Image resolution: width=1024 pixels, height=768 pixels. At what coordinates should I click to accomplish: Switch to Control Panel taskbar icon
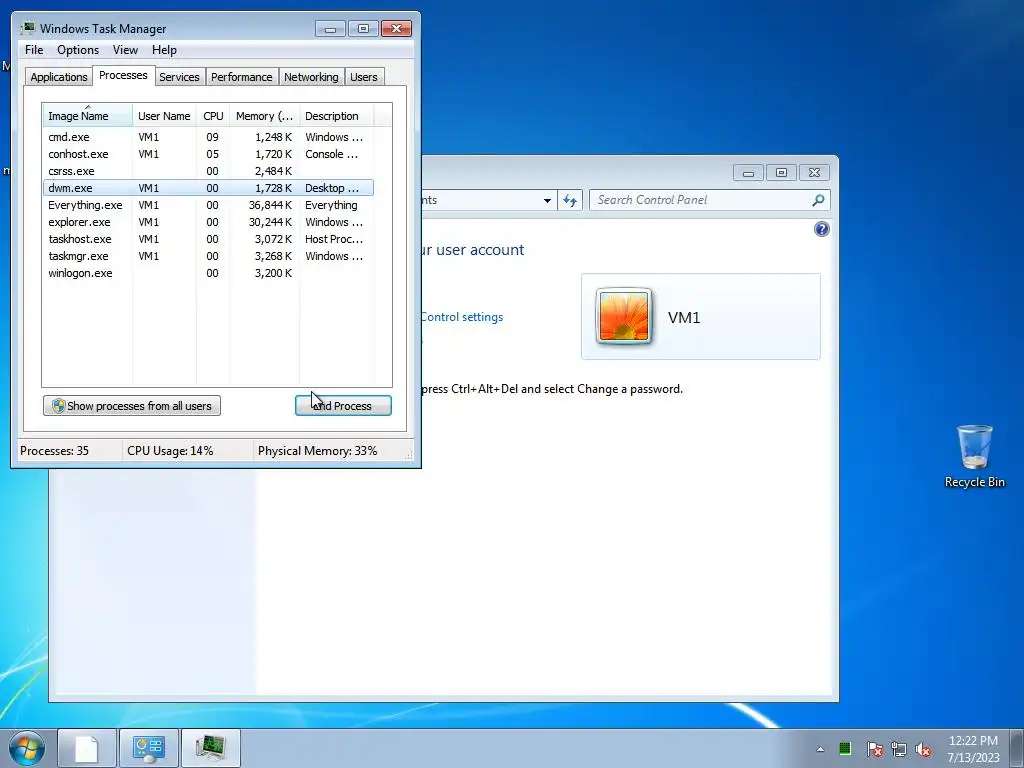(x=148, y=748)
